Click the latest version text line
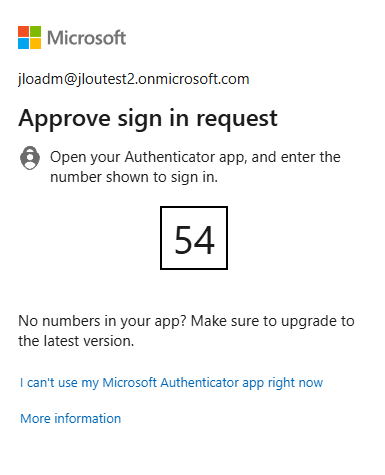This screenshot has width=385, height=475. [76, 341]
